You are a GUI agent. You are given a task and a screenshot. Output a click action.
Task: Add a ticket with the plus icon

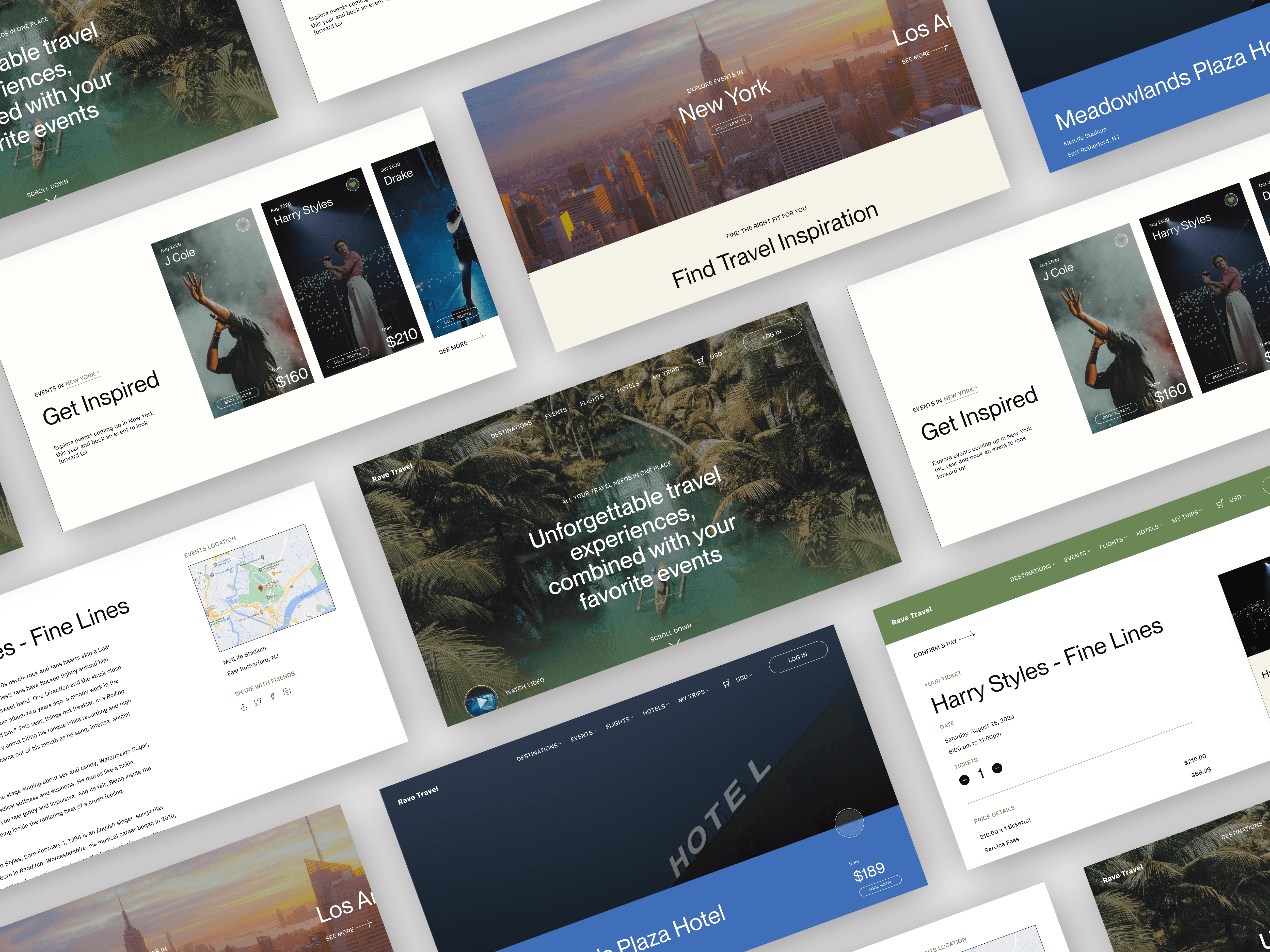pos(964,779)
